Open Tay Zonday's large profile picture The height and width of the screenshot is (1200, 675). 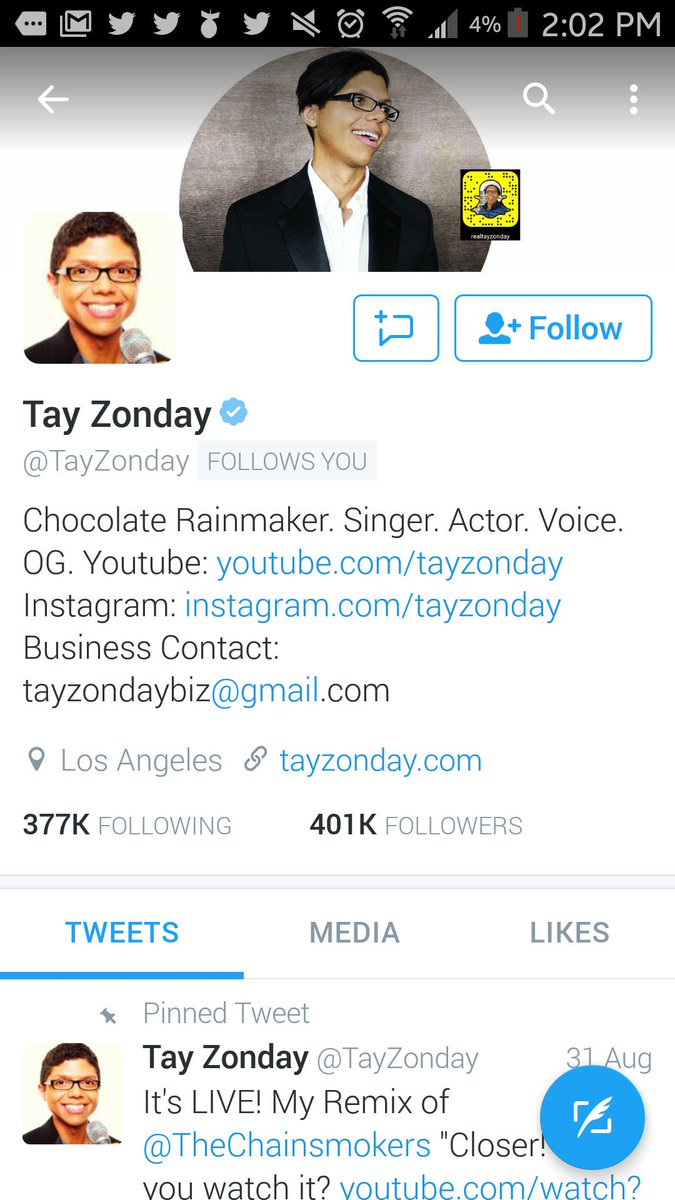pos(99,287)
